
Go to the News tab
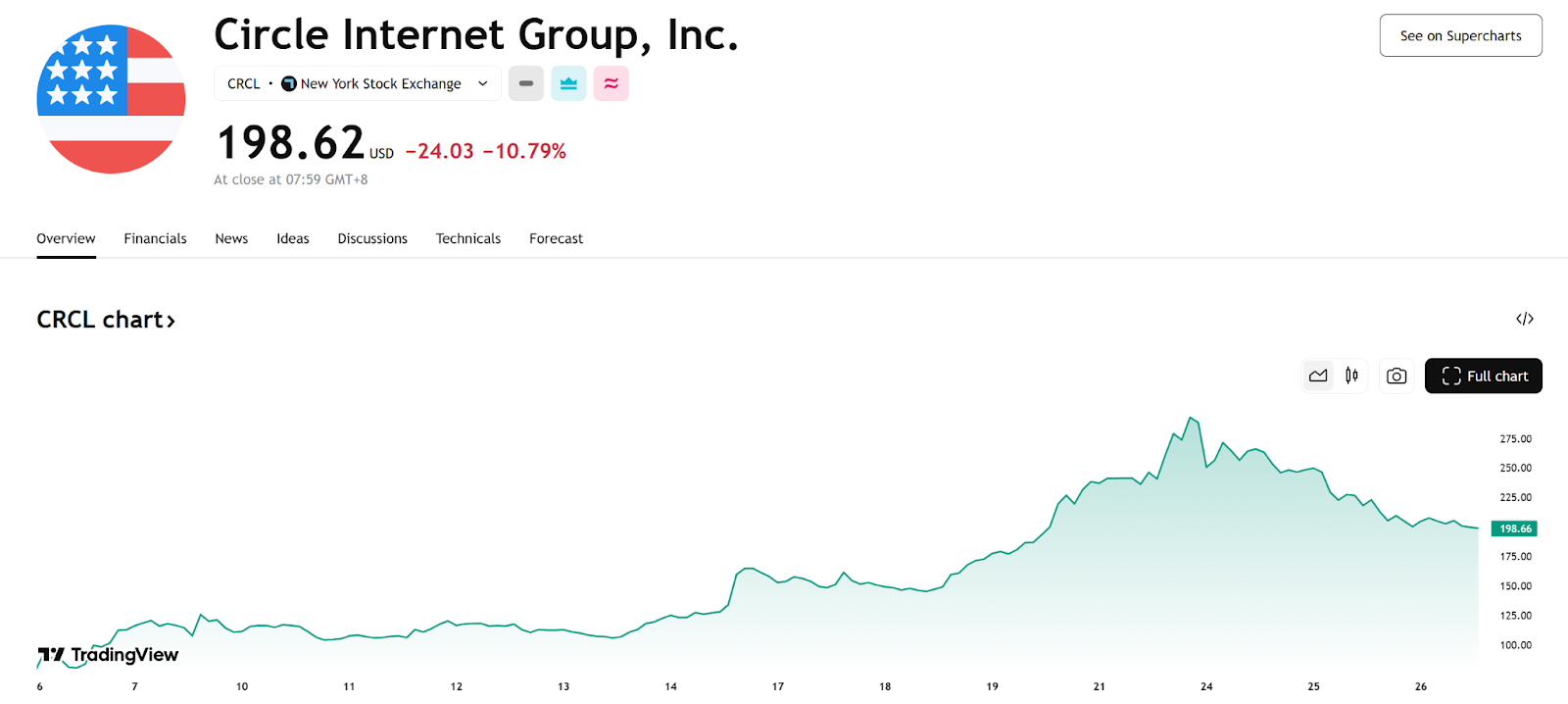pos(231,239)
